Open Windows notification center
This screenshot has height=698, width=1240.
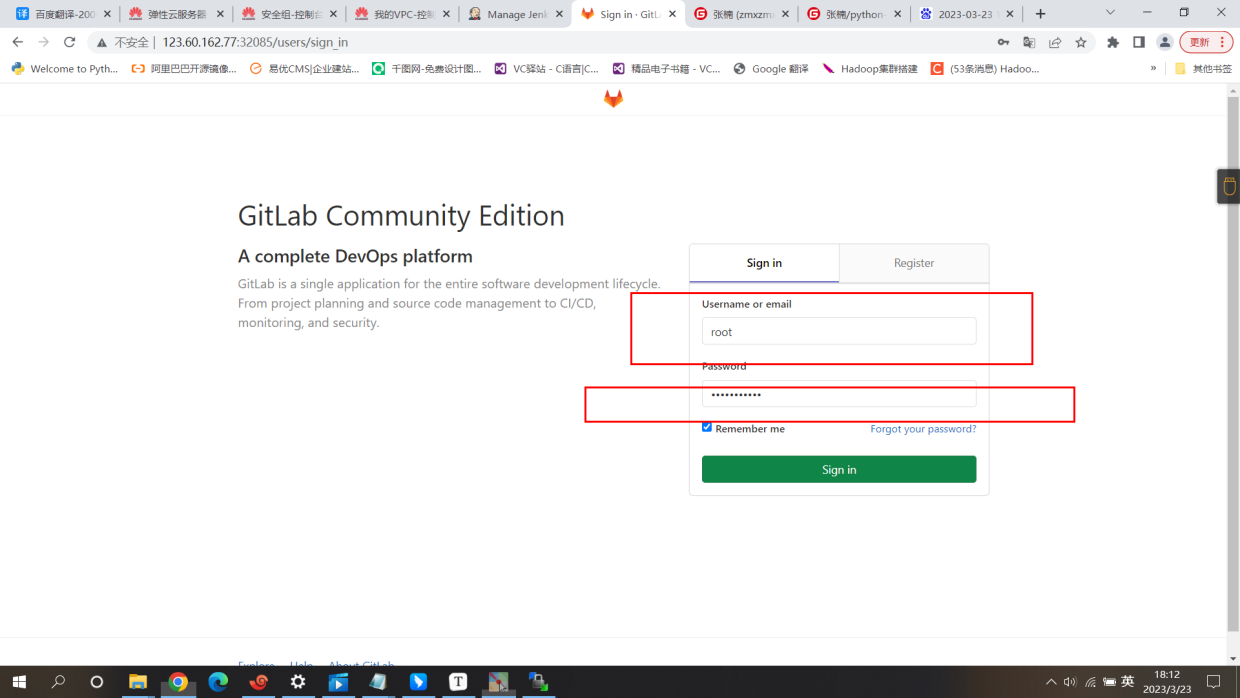point(1213,682)
